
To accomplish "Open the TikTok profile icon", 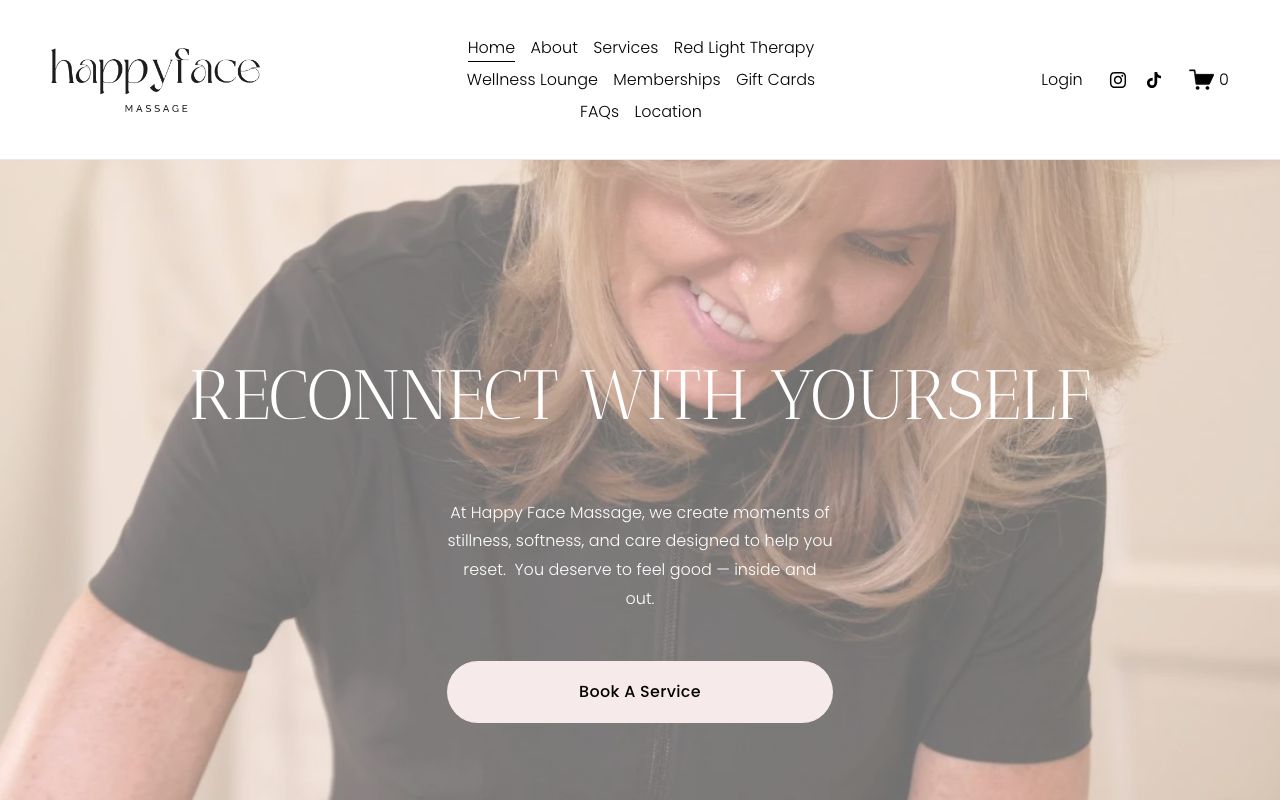I will click(x=1154, y=80).
